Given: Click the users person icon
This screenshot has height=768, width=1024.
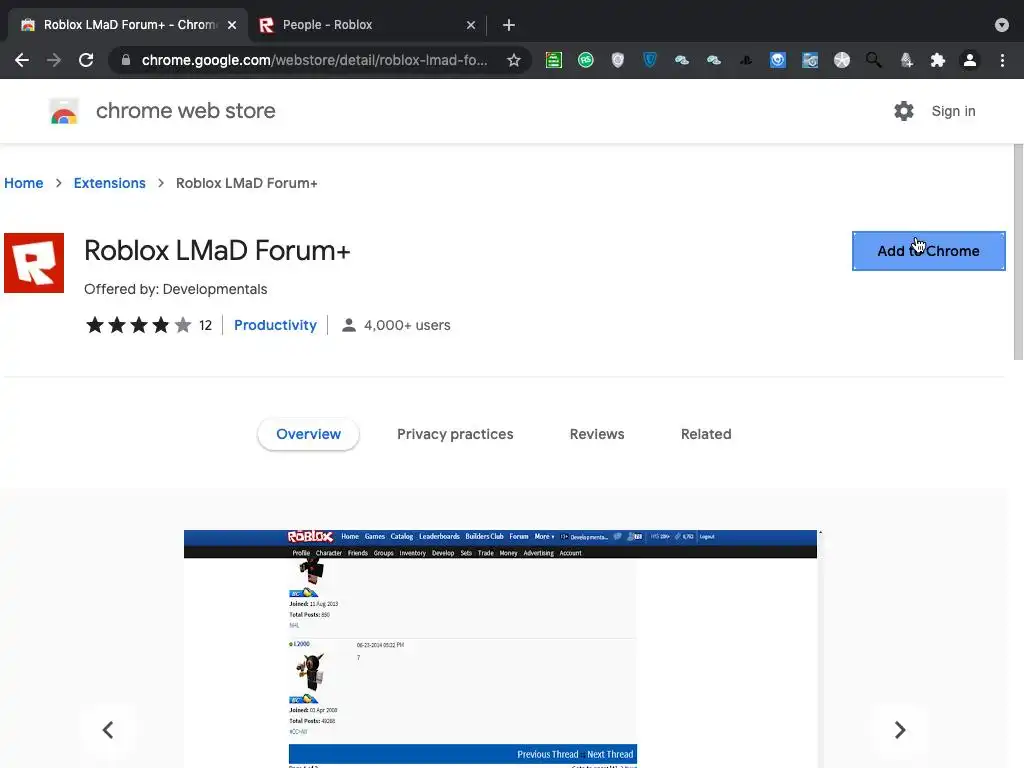Looking at the screenshot, I should click(349, 325).
